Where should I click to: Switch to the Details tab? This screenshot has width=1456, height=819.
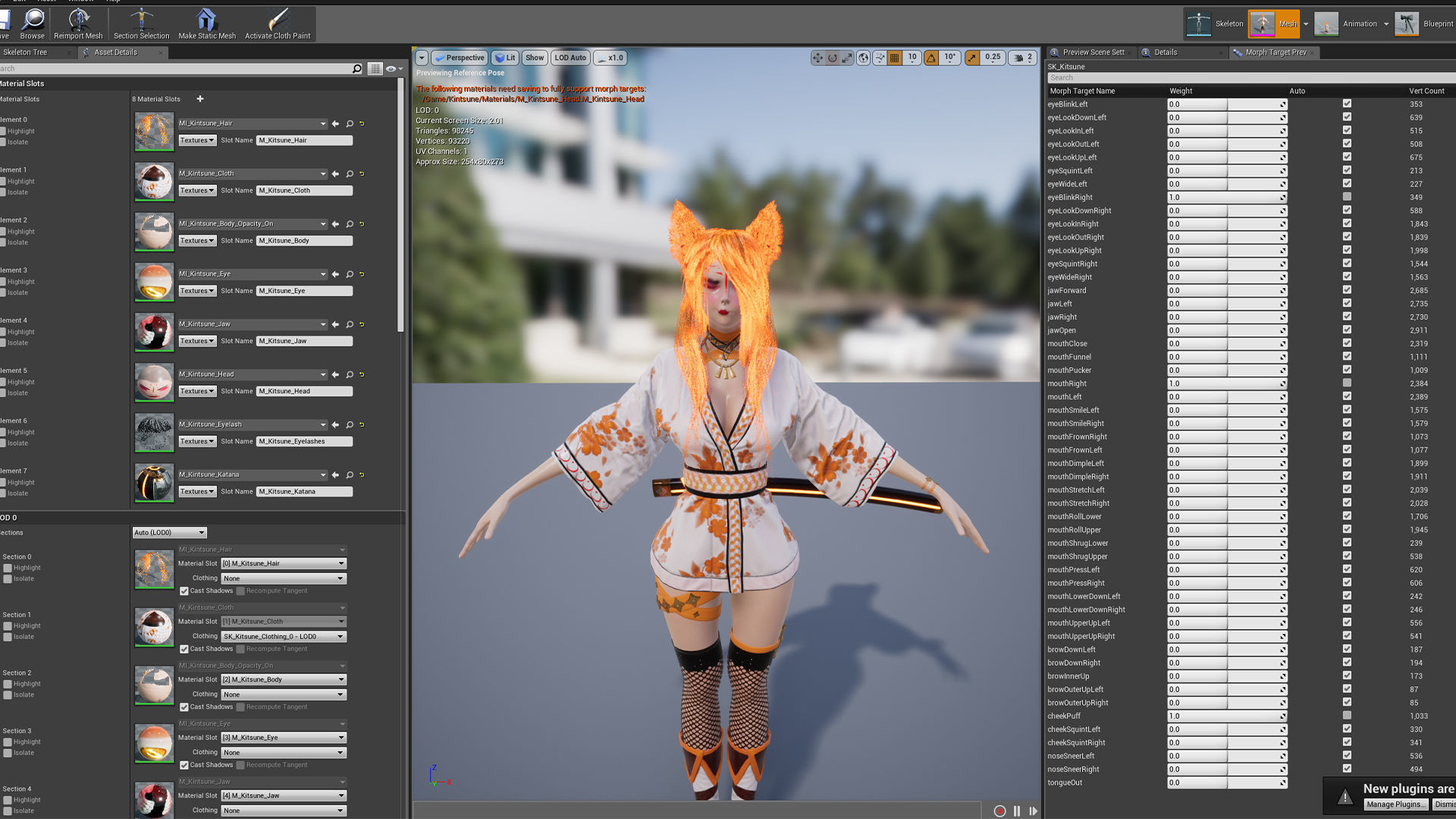(1166, 52)
